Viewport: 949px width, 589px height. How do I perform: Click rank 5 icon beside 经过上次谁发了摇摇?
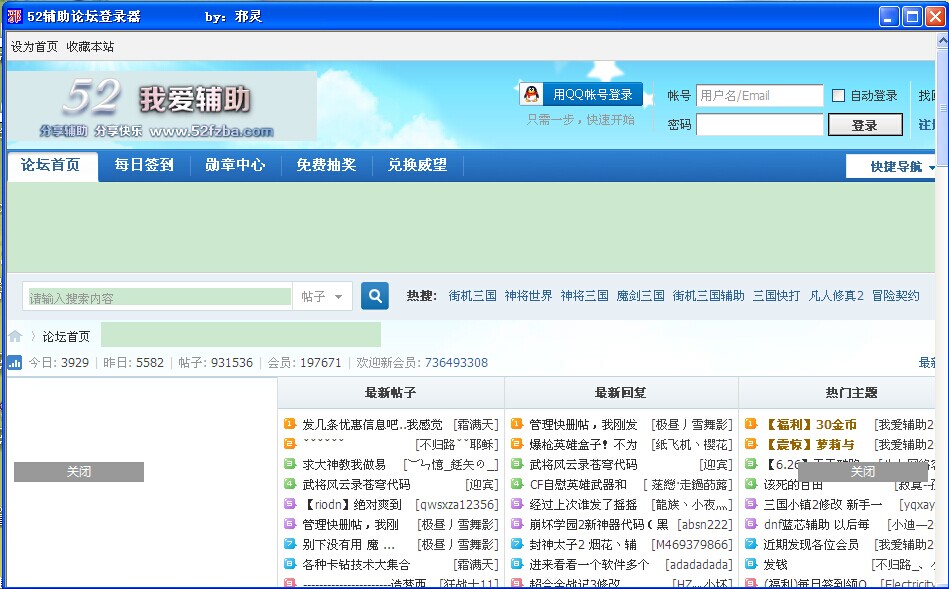point(517,504)
